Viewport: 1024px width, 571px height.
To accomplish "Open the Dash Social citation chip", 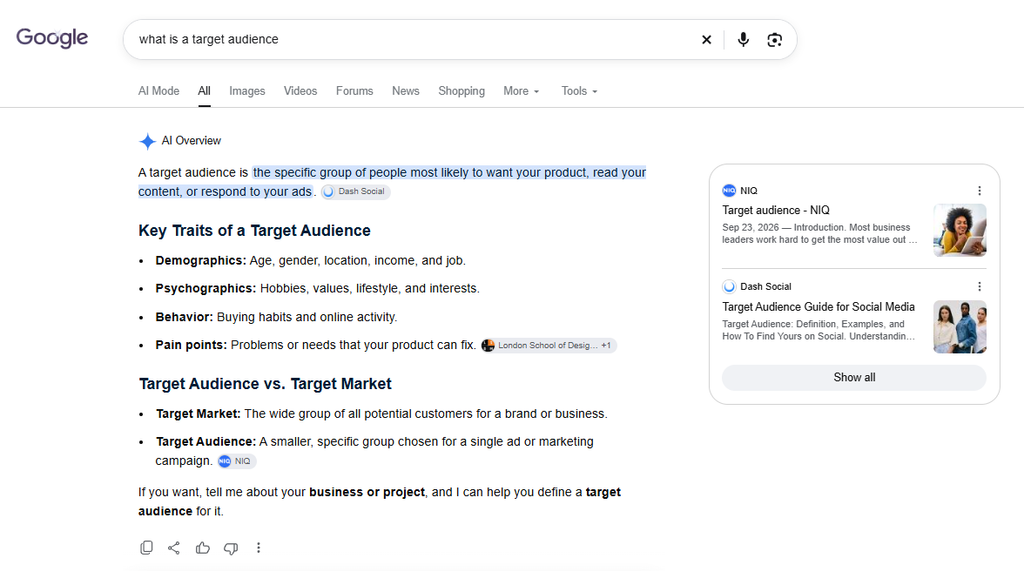I will coord(355,191).
